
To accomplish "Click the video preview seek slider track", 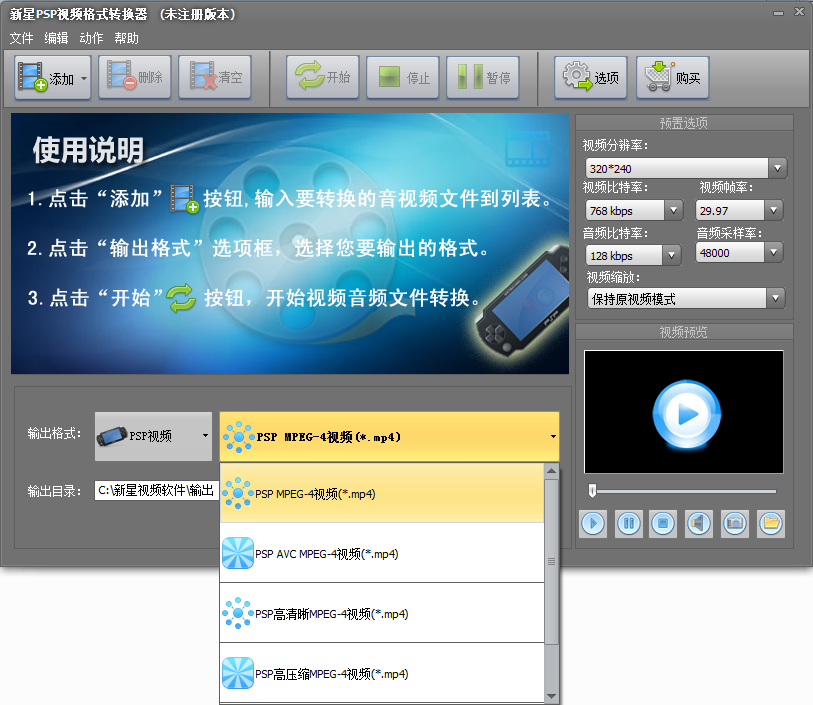I will [x=685, y=491].
